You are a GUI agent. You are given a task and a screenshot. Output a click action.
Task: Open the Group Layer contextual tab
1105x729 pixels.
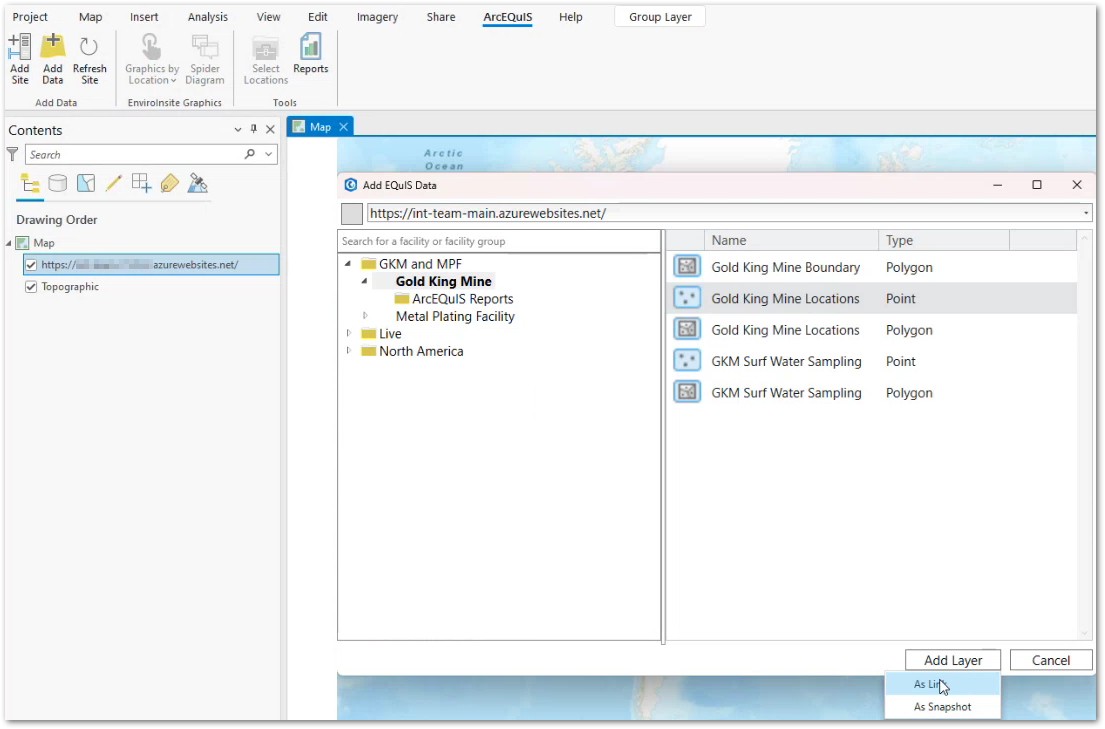click(x=660, y=17)
